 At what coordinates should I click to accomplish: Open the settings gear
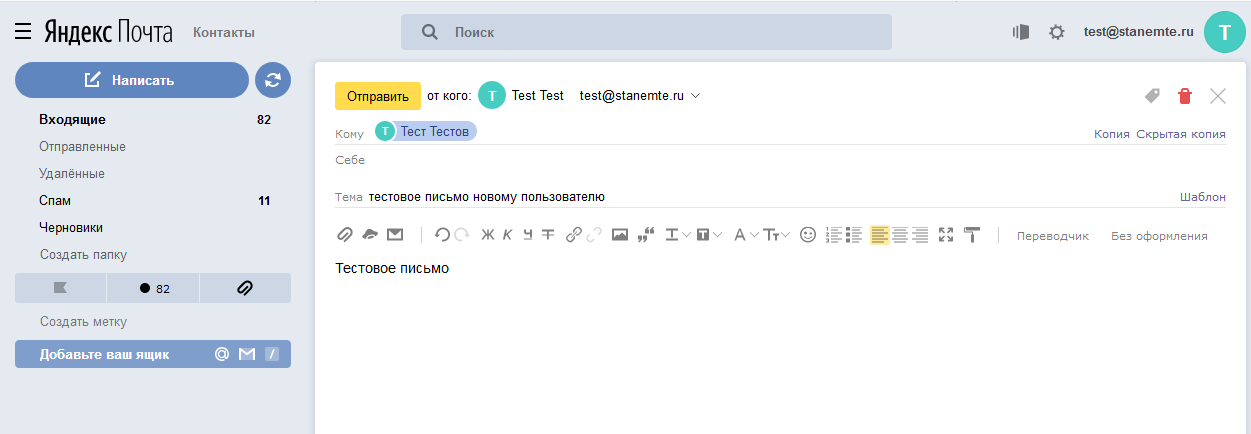(x=1056, y=32)
